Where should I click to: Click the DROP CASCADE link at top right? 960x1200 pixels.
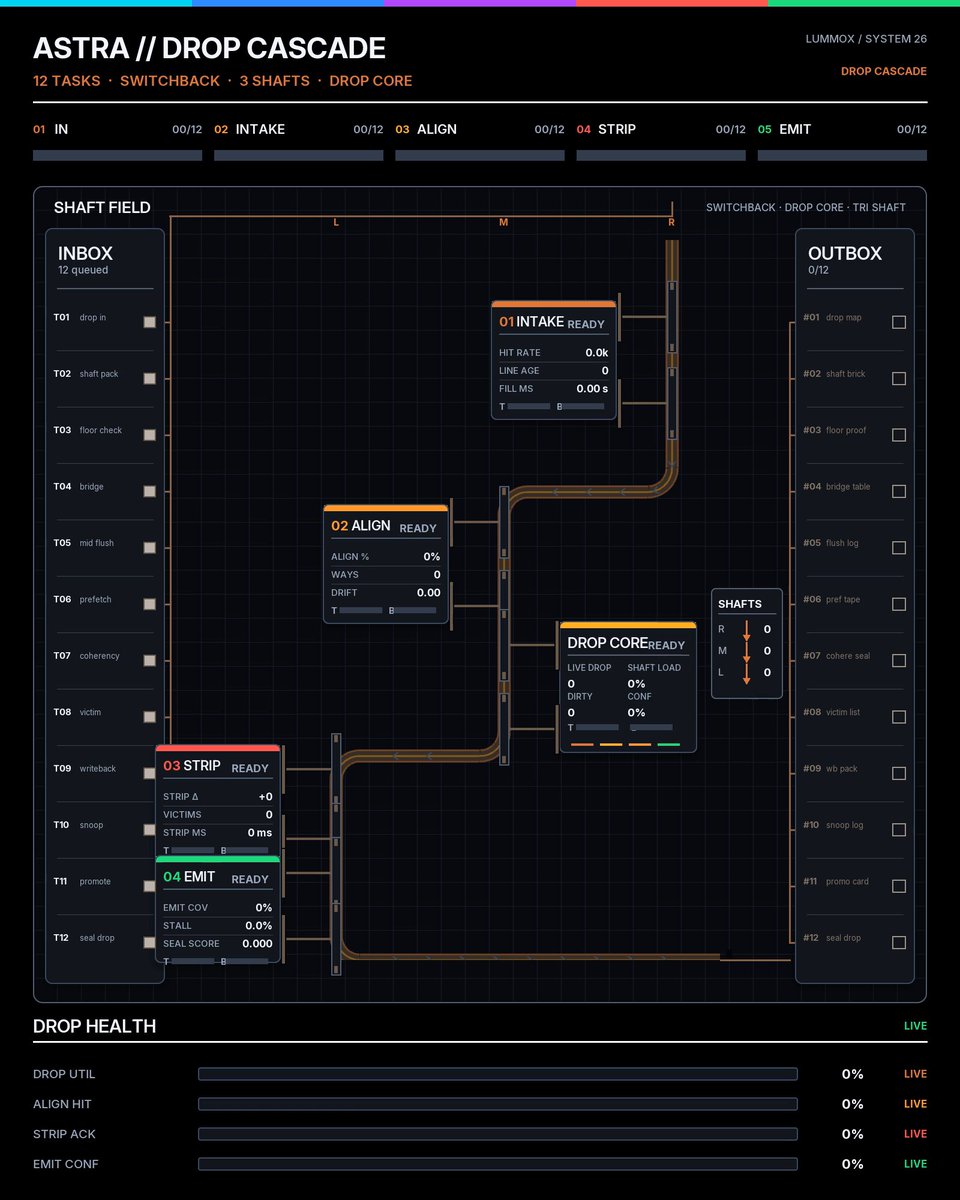(x=884, y=71)
